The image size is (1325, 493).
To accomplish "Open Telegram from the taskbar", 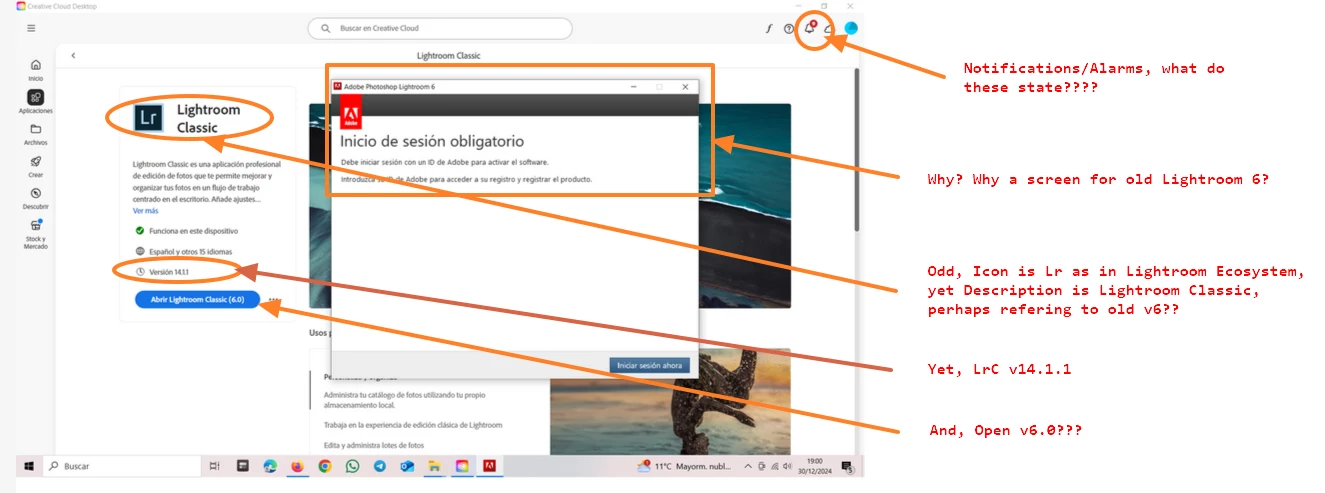I will pos(380,466).
